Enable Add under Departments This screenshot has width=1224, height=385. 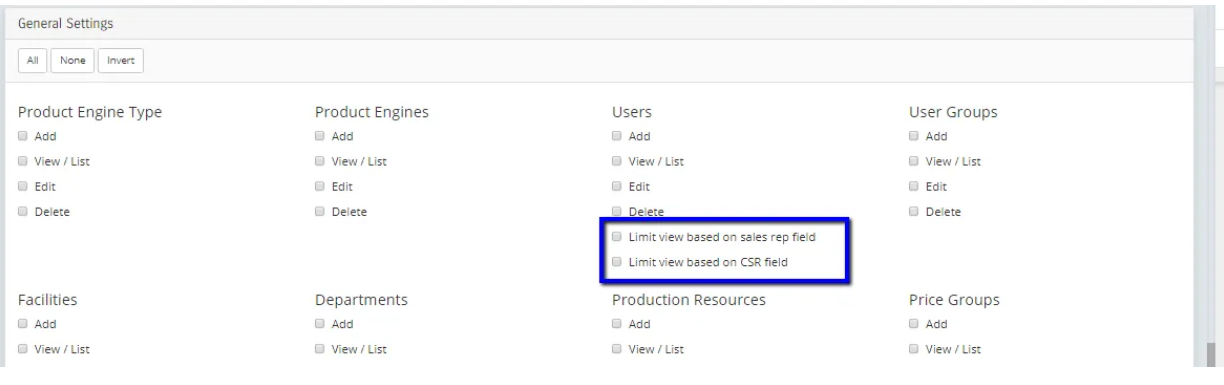pyautogui.click(x=320, y=324)
